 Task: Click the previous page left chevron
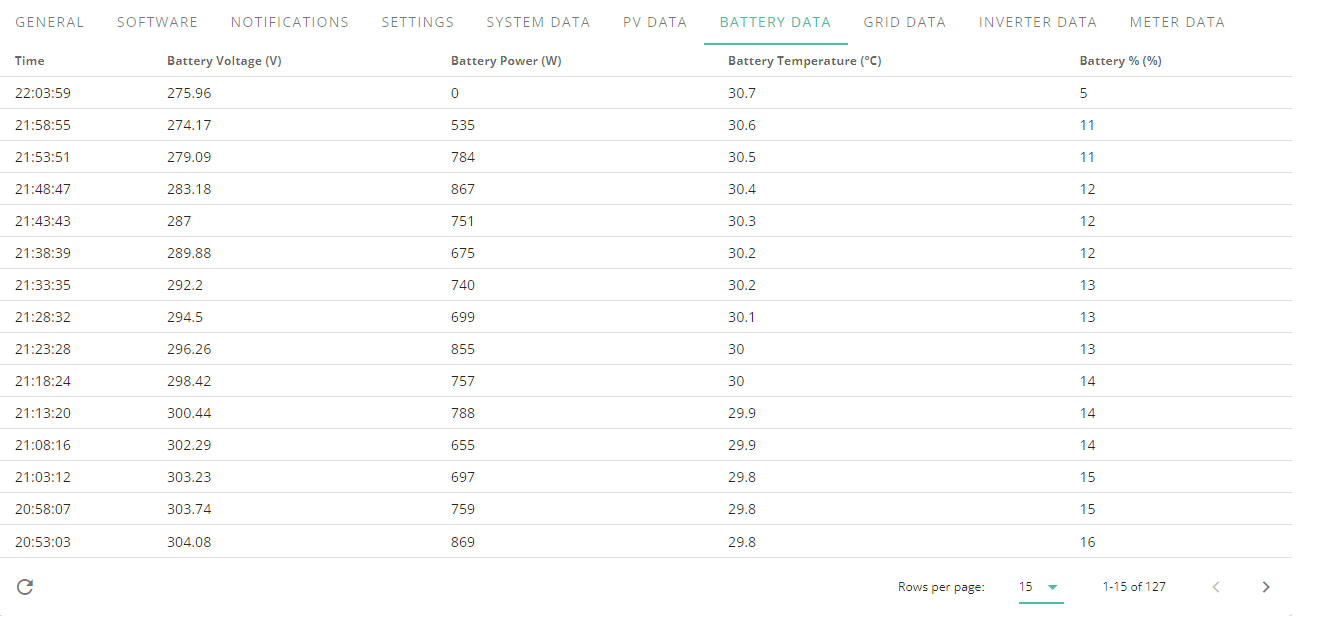coord(1216,587)
